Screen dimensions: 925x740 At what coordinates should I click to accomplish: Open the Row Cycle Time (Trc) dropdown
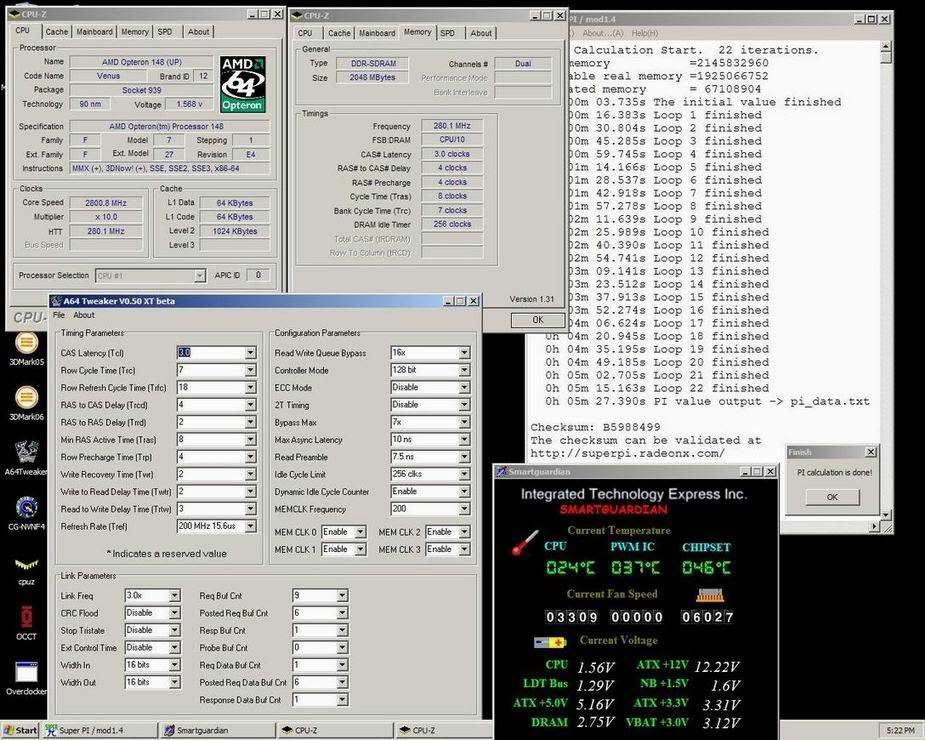tap(251, 370)
